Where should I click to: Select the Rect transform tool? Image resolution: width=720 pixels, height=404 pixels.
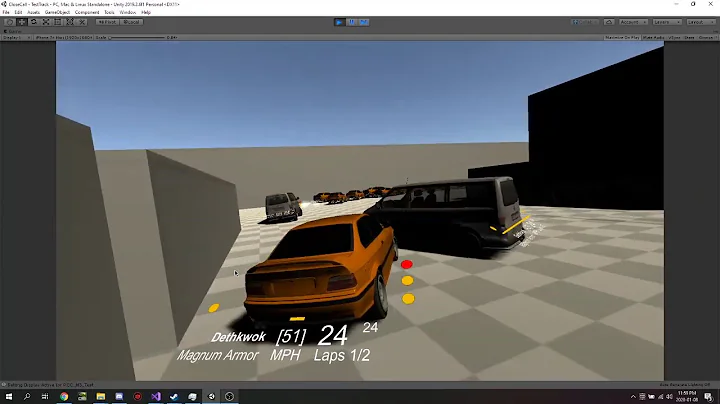pyautogui.click(x=58, y=22)
